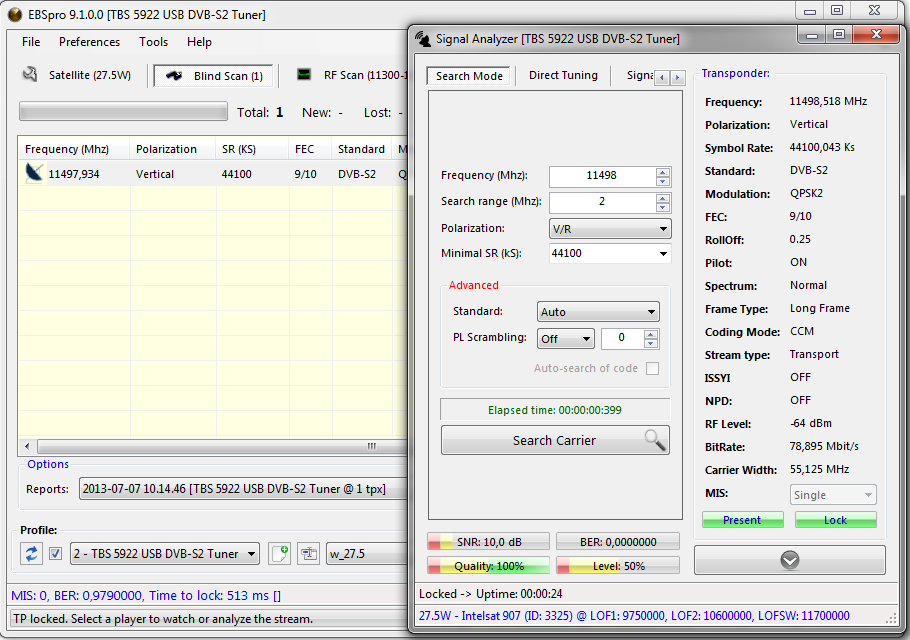Click the scan progress bar in EBSpro
Image resolution: width=910 pixels, height=640 pixels.
(123, 111)
